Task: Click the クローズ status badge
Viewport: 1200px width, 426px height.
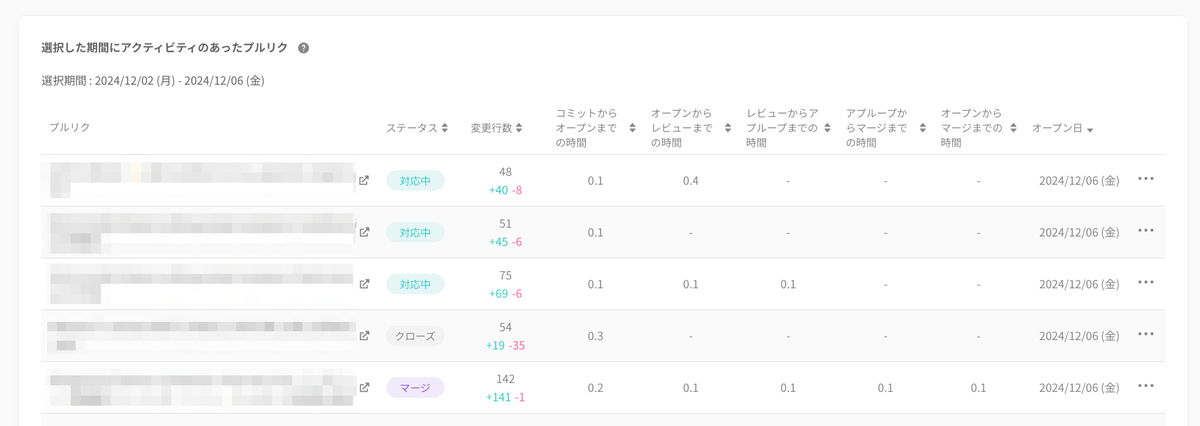Action: pos(415,336)
